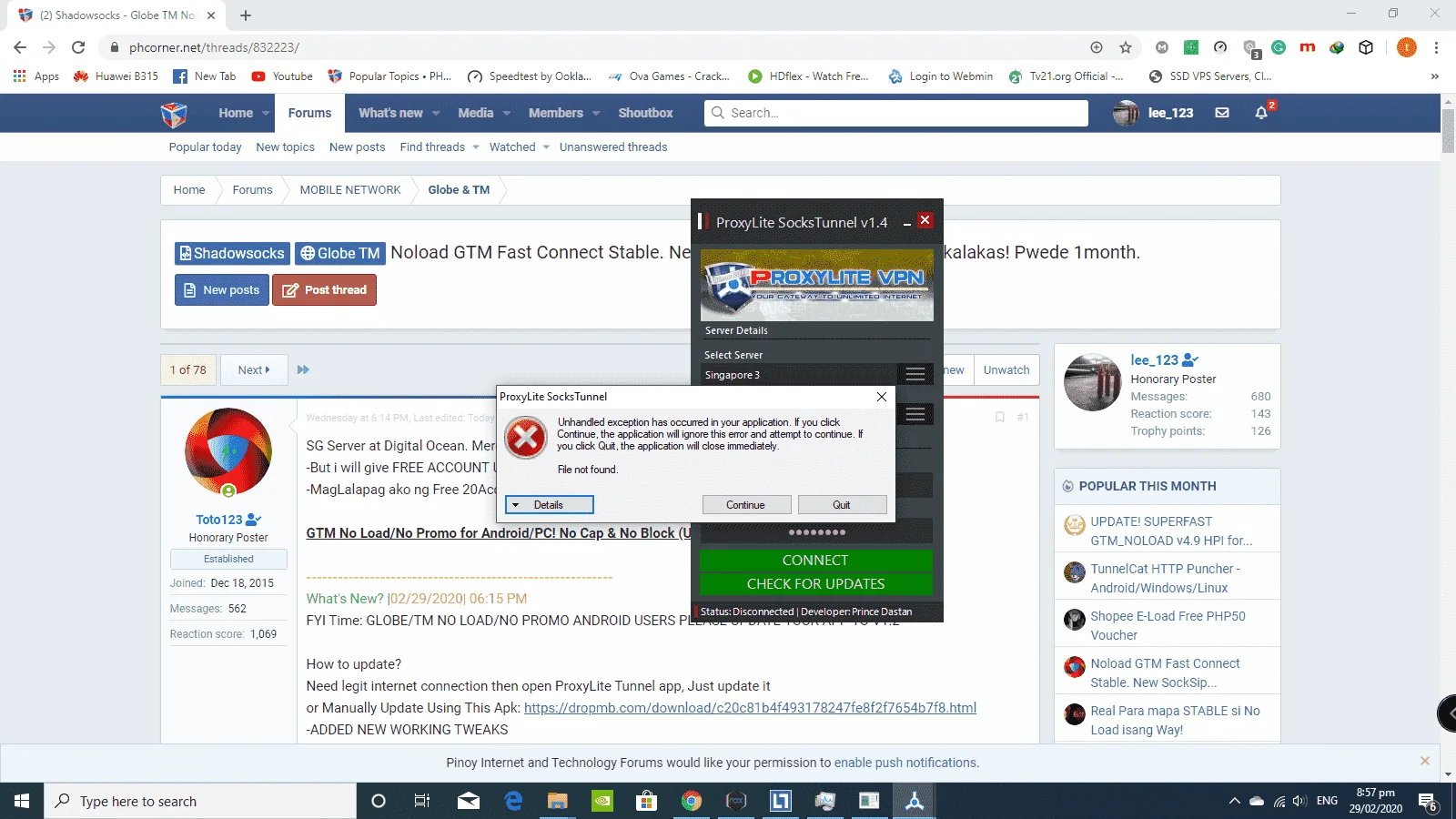Expand the Details dropdown in the error dialog
Screen dimensions: 1456x819
[x=550, y=504]
